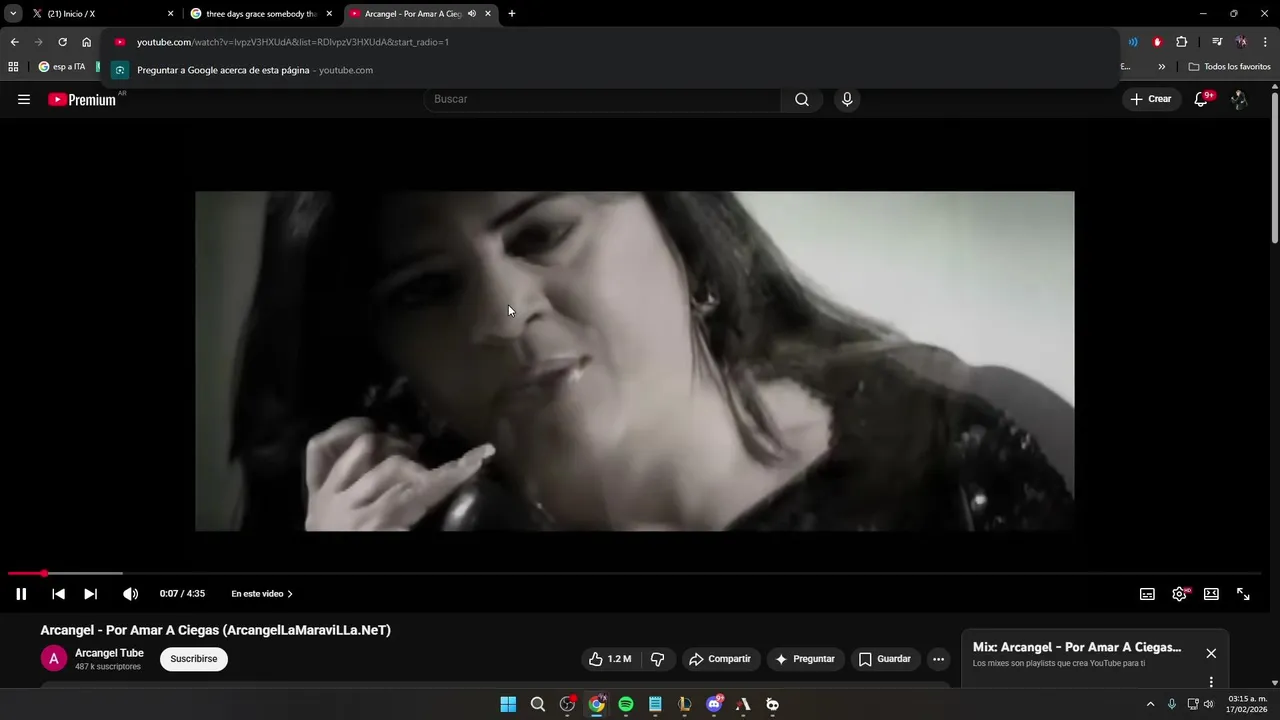Open Spotify from taskbar
Image resolution: width=1280 pixels, height=720 pixels.
click(626, 704)
